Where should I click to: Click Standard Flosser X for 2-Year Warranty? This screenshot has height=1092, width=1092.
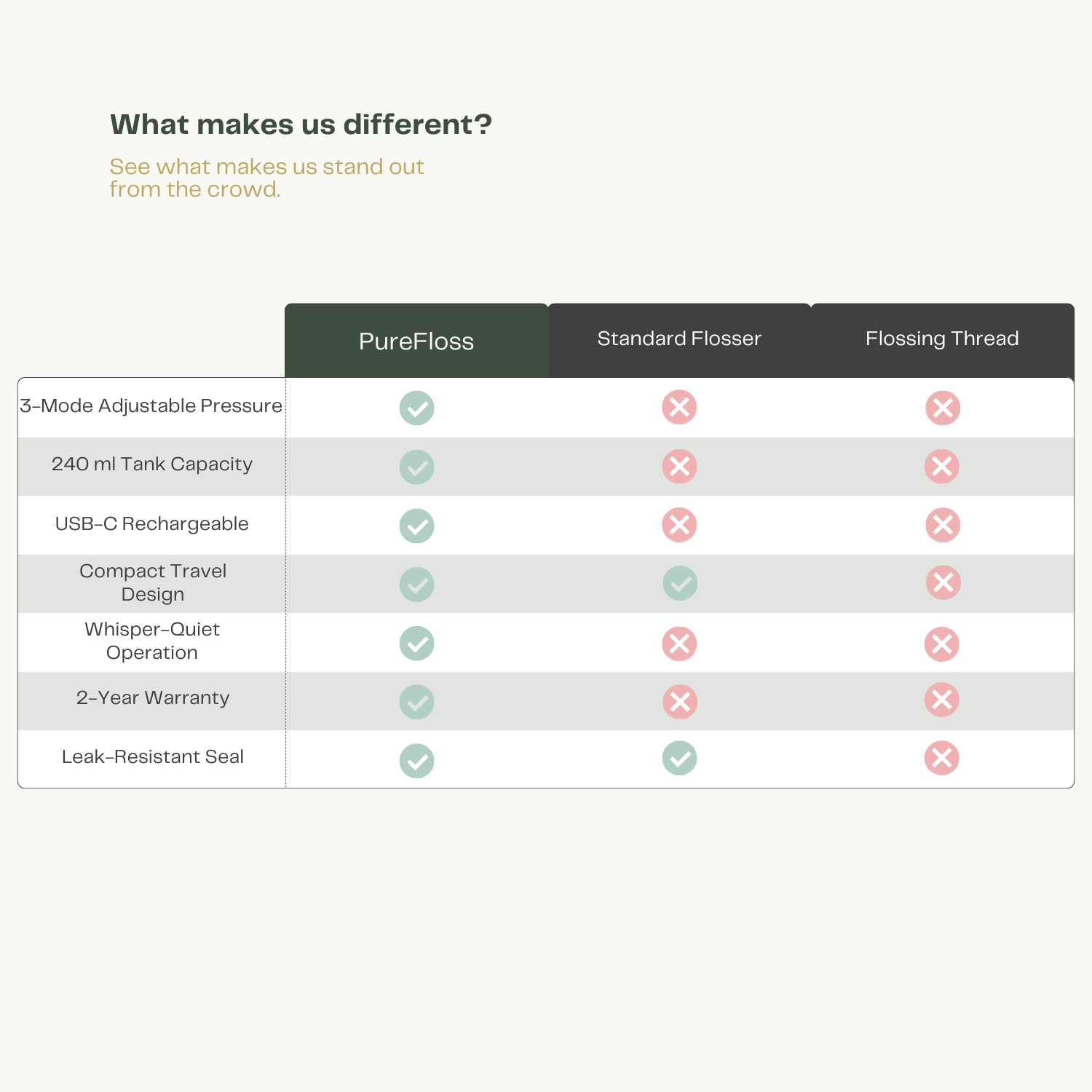[x=680, y=702]
